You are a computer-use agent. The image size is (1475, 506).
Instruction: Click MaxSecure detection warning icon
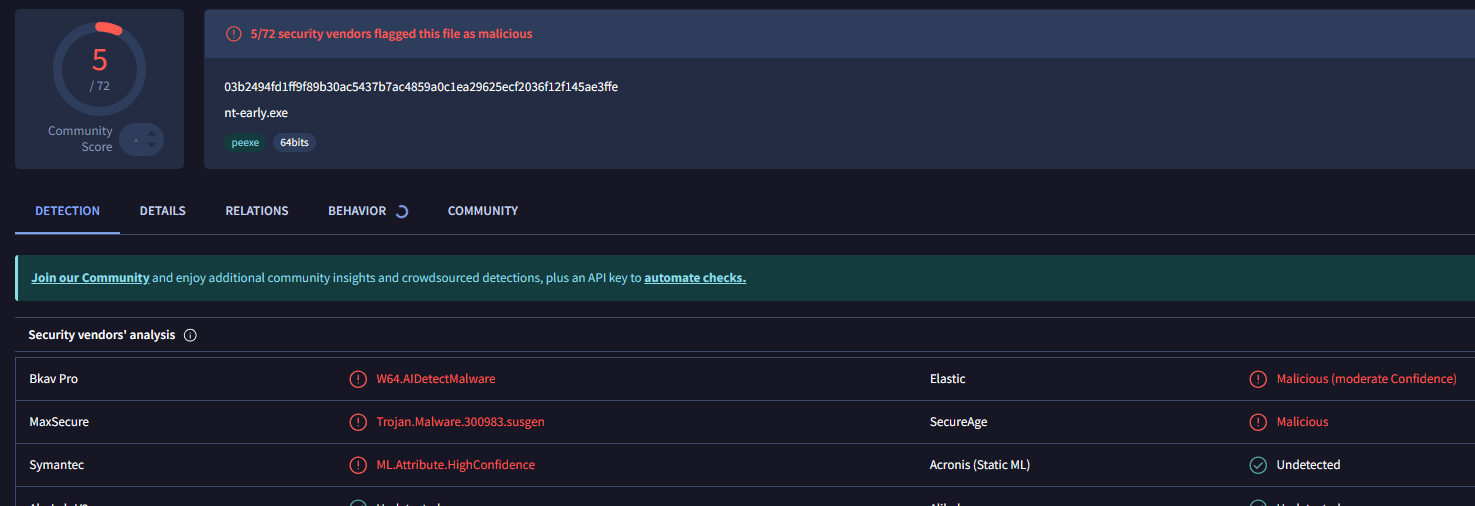[x=357, y=422]
